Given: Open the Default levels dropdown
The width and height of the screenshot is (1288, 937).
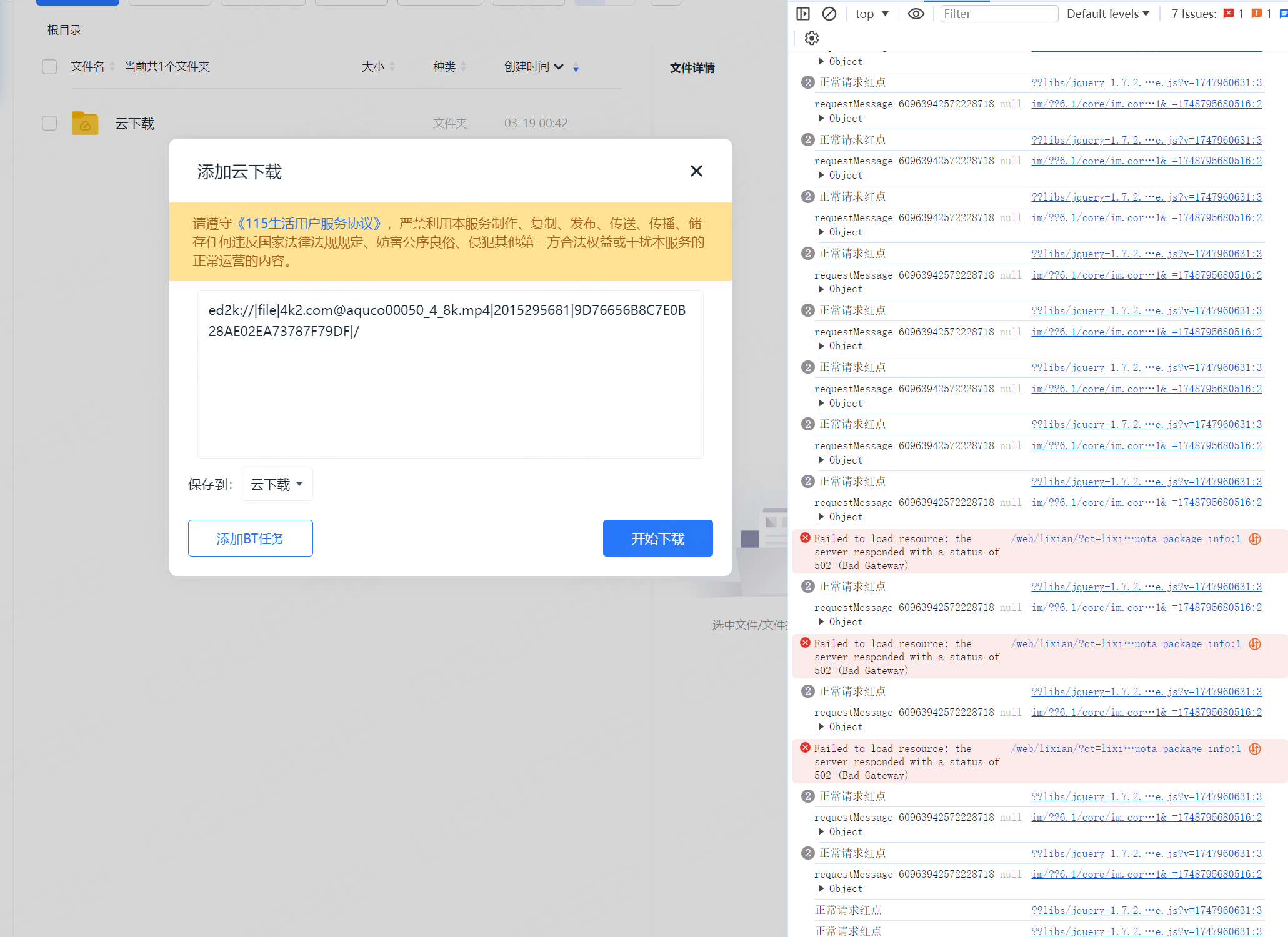Looking at the screenshot, I should coord(1107,14).
